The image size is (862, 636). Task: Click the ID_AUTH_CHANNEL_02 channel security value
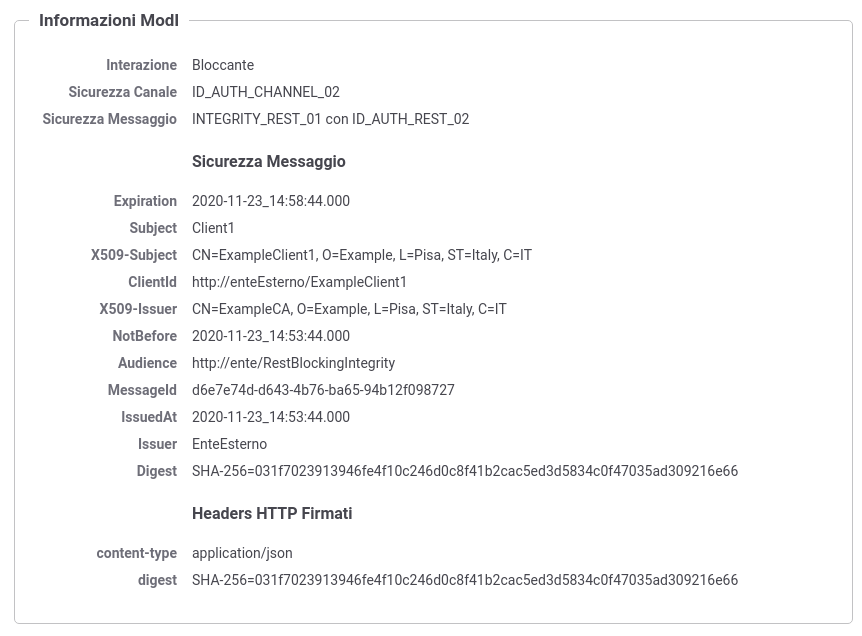point(266,92)
